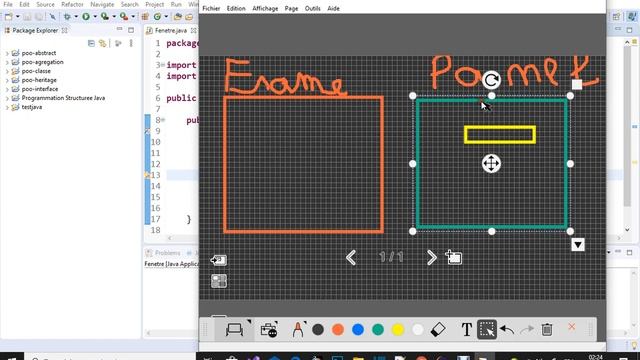The image size is (640, 360).
Task: Toggle Link with Editor in Package Explorer
Action: (102, 43)
